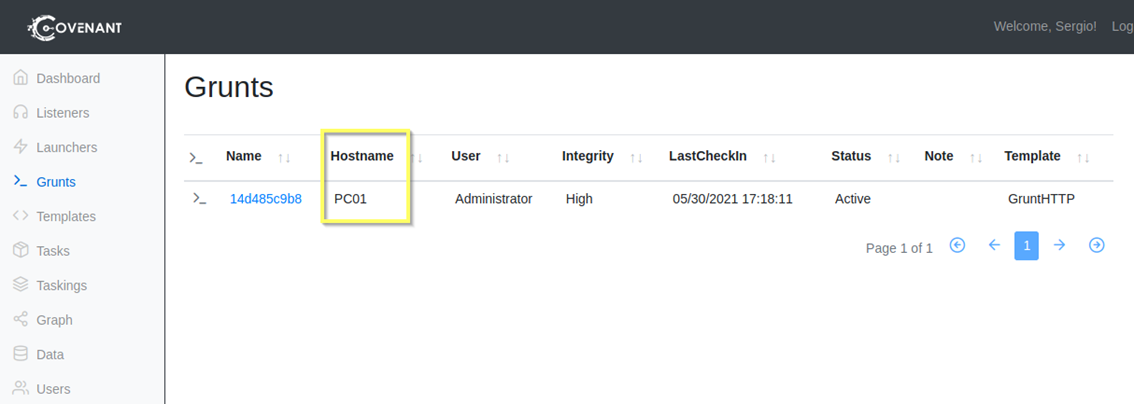Sort grunts by User column arrows

[503, 157]
